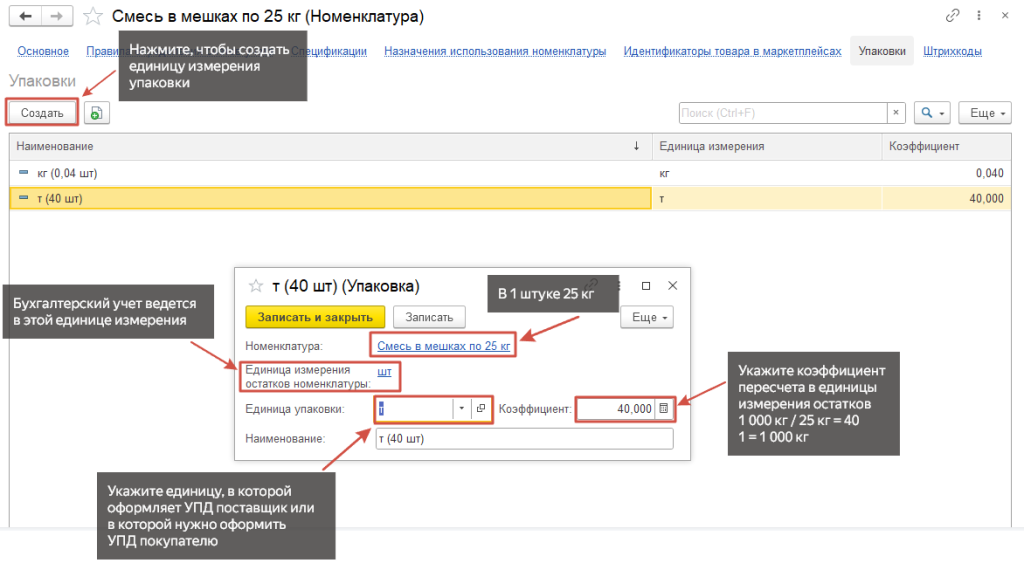
Task: Open Назначения использования номенклатуры section
Action: coord(495,51)
